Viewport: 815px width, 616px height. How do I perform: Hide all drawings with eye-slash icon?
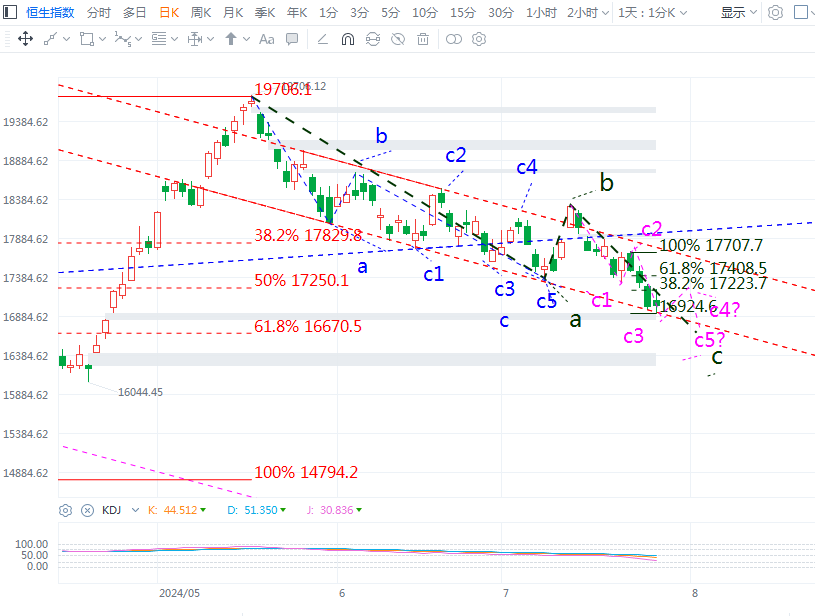398,39
